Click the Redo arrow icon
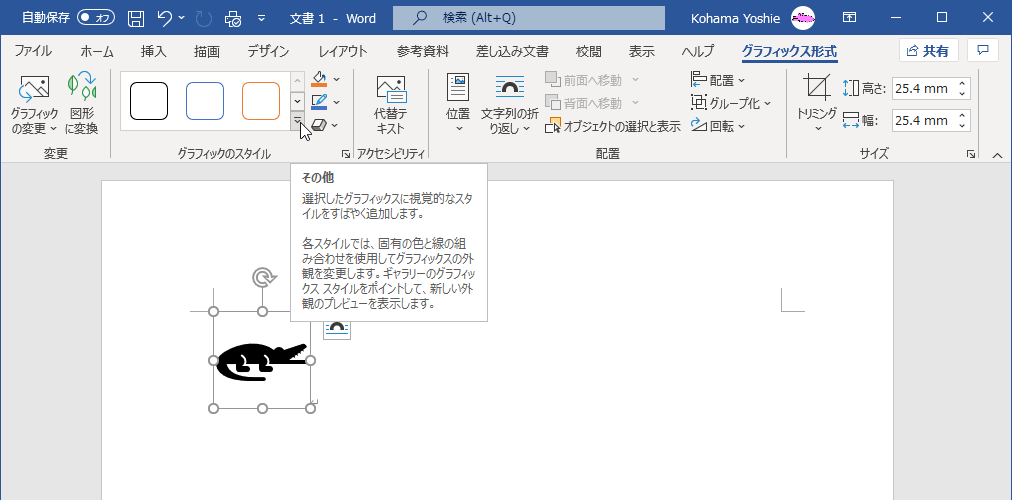The image size is (1012, 500). pos(204,18)
